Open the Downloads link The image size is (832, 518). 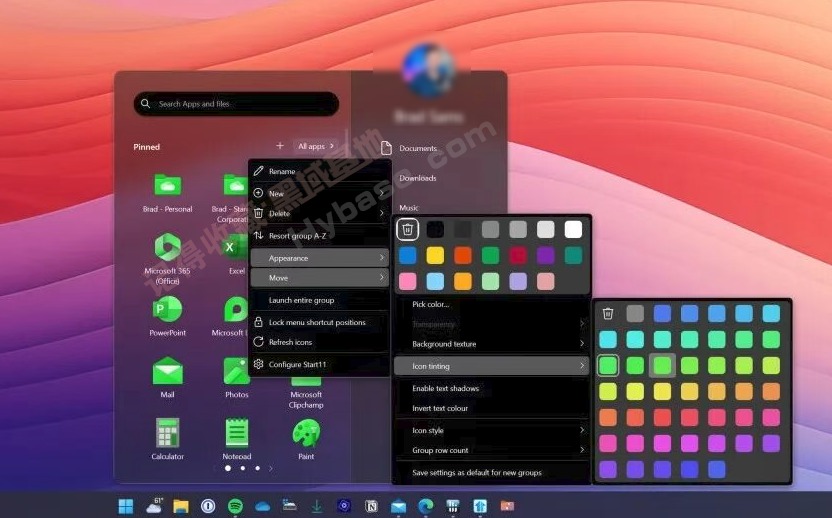[418, 178]
